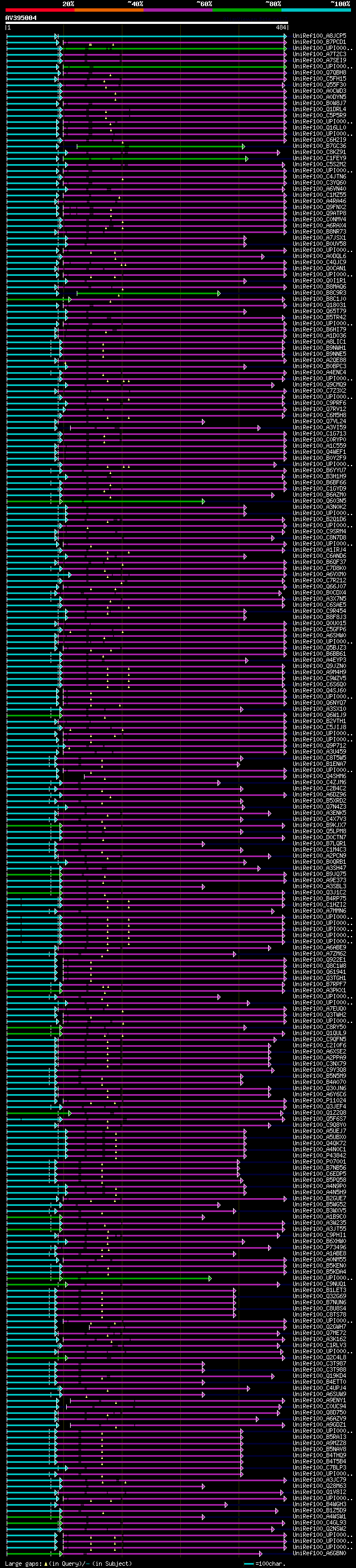This screenshot has height=1568, width=356.
Task: Select the UniRef100_B2VTH1 label
Action: click(x=319, y=721)
